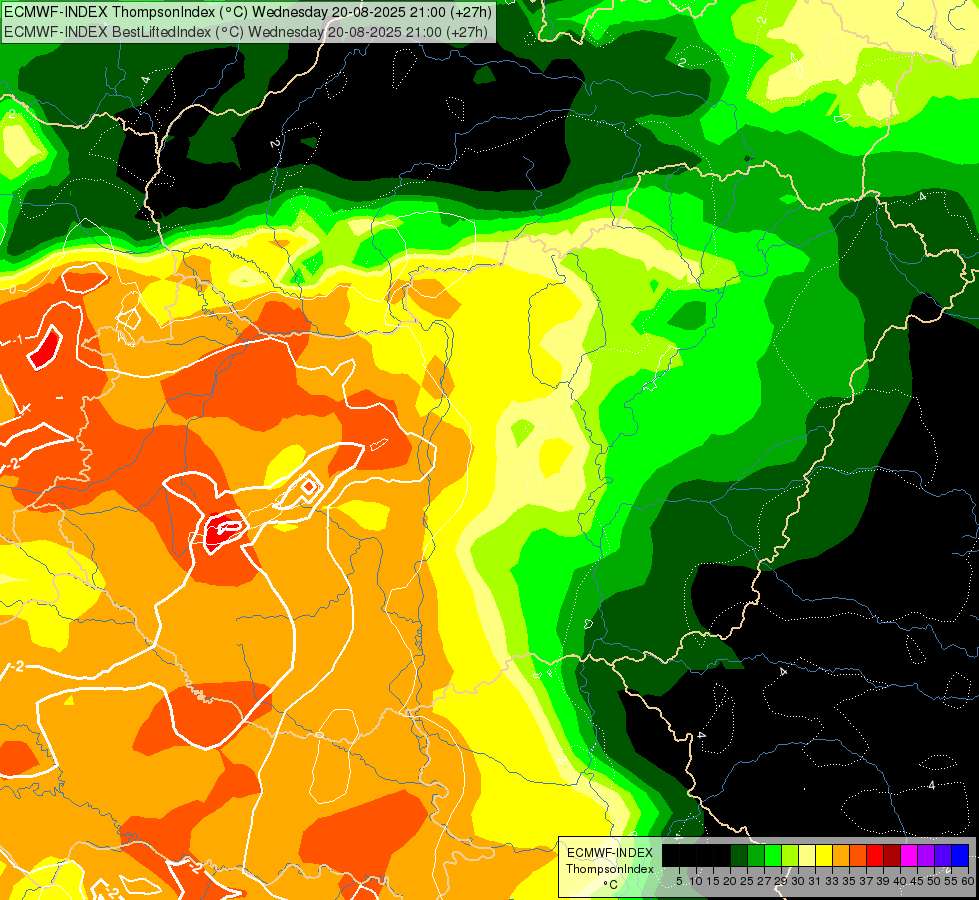This screenshot has height=900, width=979.
Task: Click the ThompsonIndex title line at top
Action: (x=247, y=12)
